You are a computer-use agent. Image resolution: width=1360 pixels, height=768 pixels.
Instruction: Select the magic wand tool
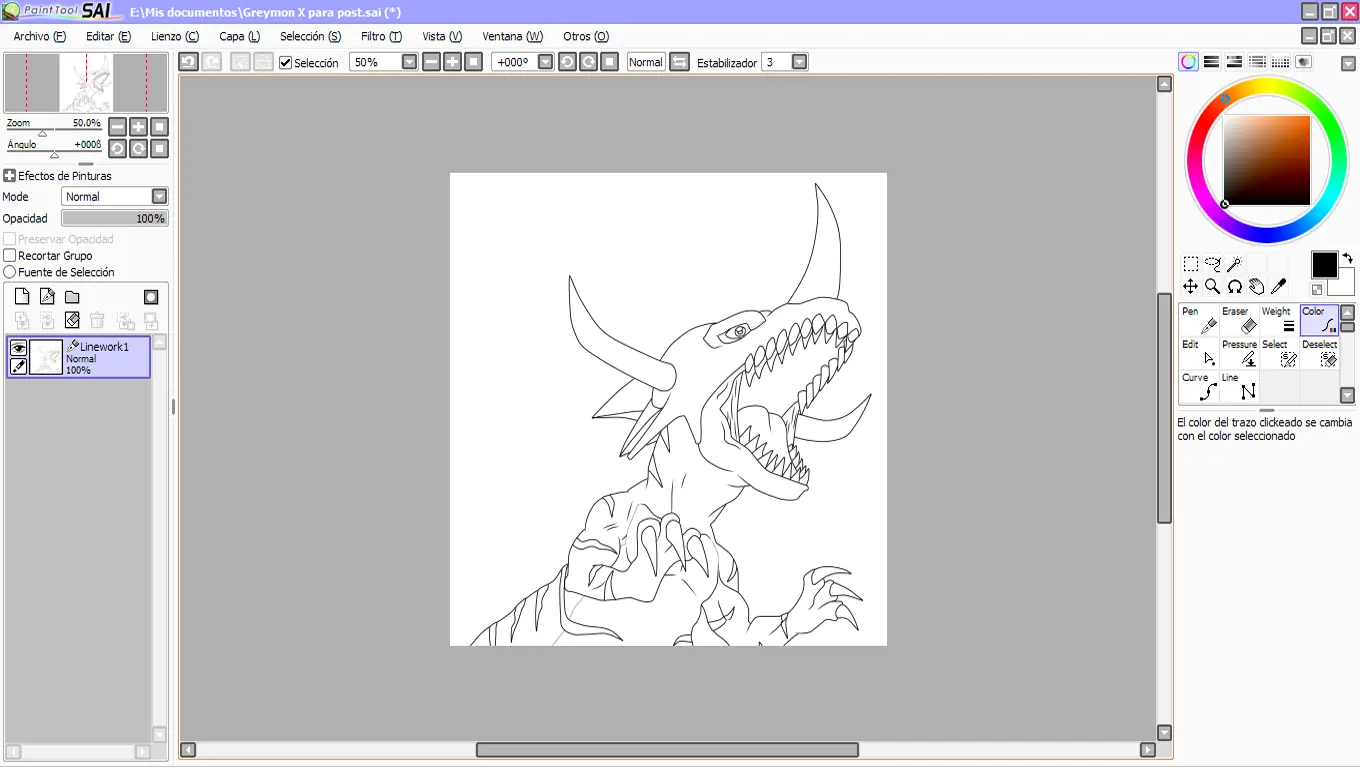(1234, 264)
